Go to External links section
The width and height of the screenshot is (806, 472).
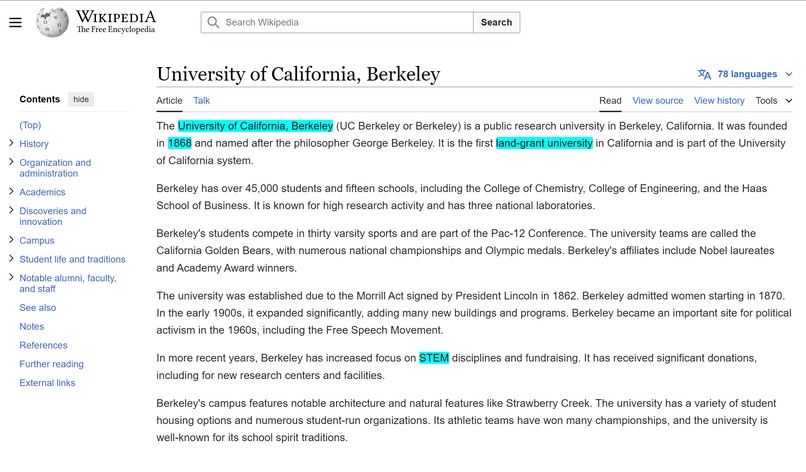tap(47, 383)
